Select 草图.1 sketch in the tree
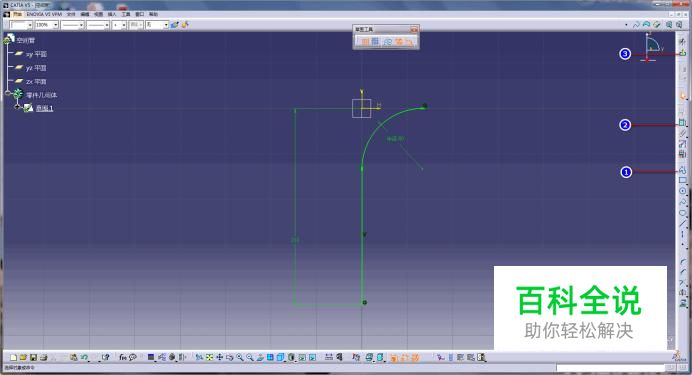The height and width of the screenshot is (375, 692). click(44, 108)
